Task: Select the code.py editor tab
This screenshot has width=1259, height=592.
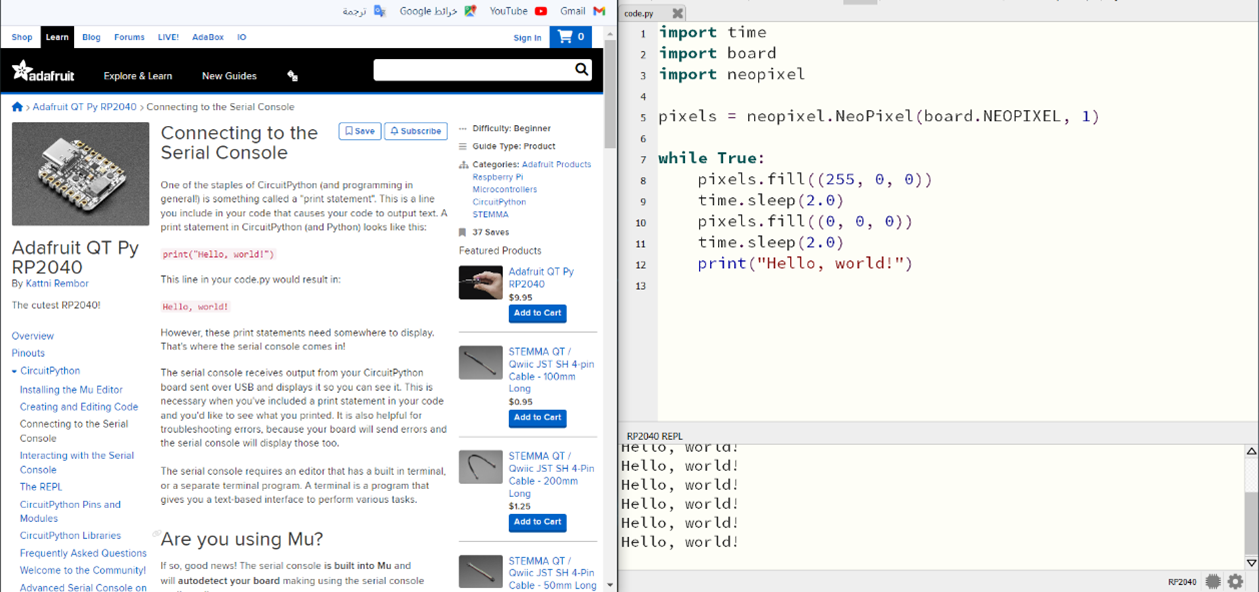Action: (641, 13)
